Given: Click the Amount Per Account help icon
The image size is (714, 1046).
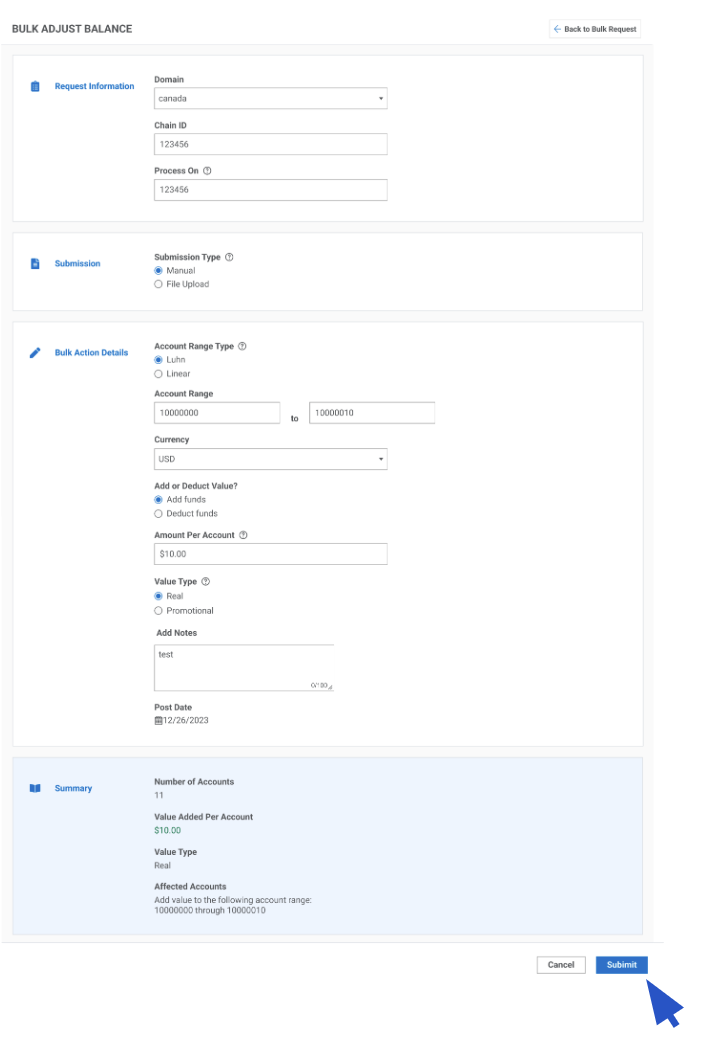Looking at the screenshot, I should point(243,535).
